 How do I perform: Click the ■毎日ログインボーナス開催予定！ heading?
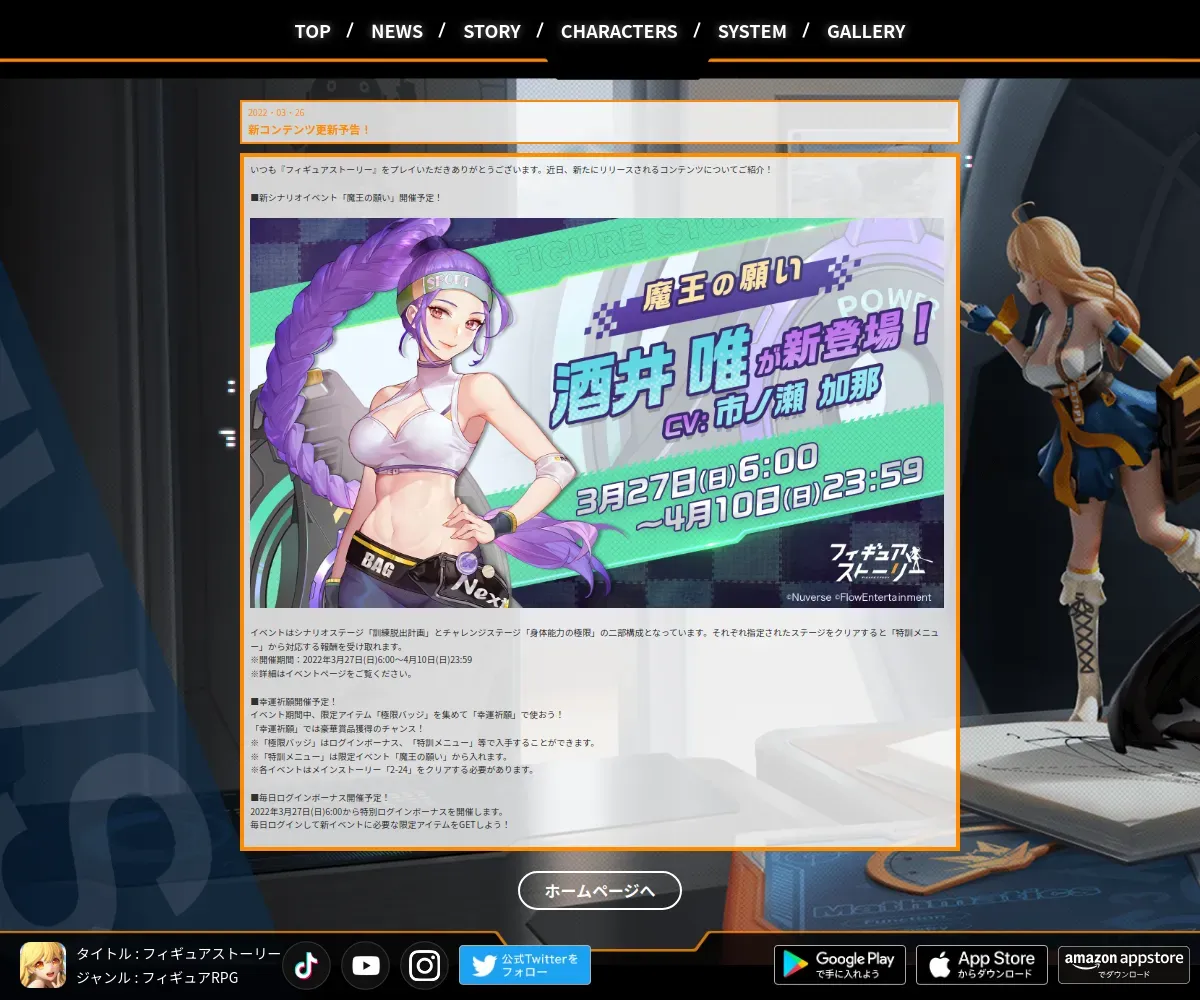click(x=320, y=798)
